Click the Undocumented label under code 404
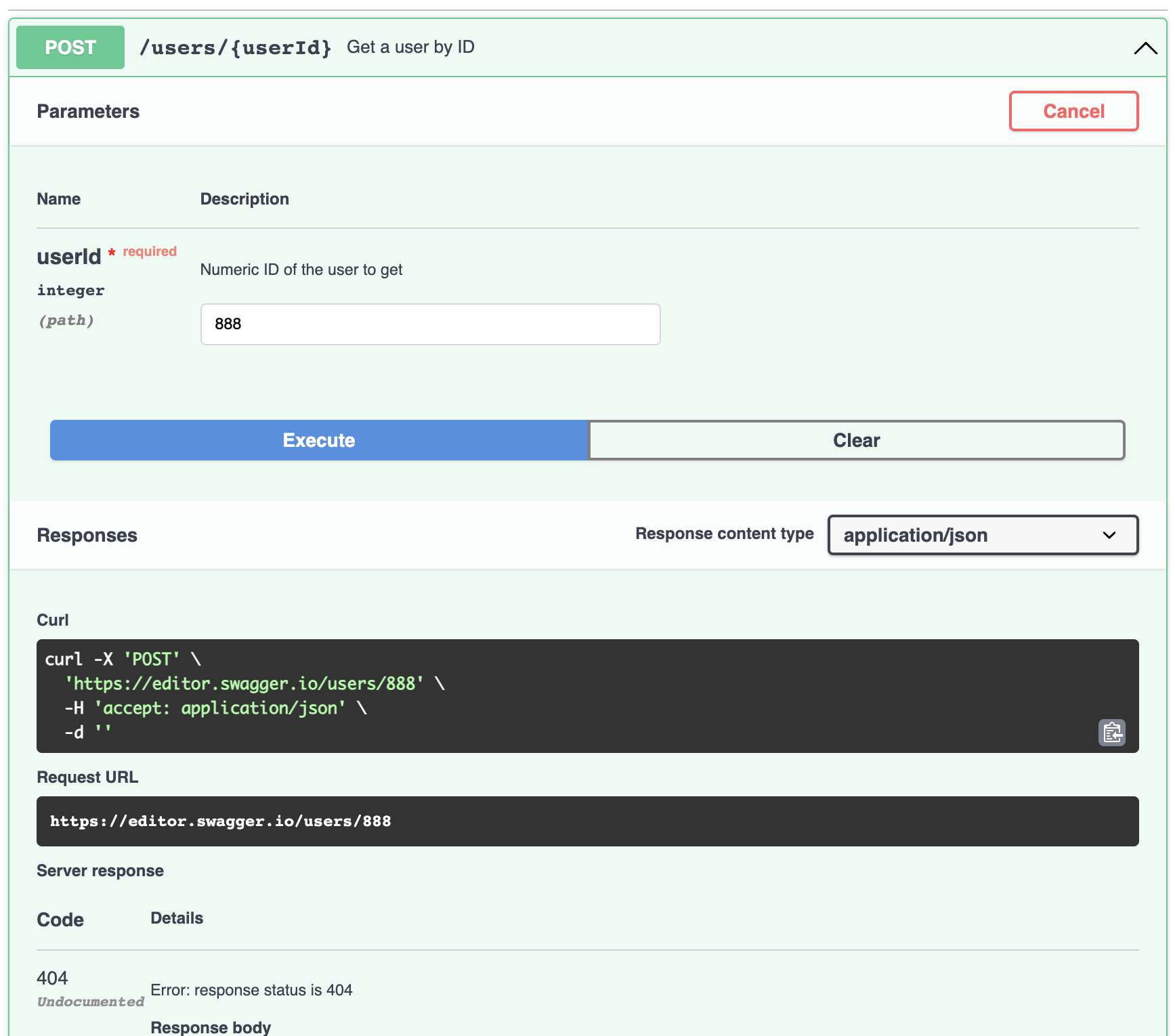1173x1036 pixels. (x=90, y=1001)
